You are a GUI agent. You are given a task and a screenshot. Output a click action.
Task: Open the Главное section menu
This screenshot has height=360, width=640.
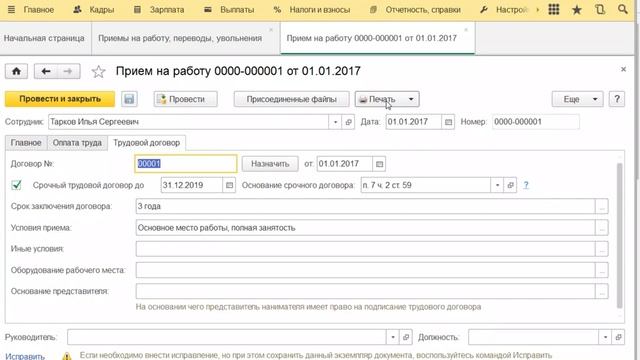39,9
